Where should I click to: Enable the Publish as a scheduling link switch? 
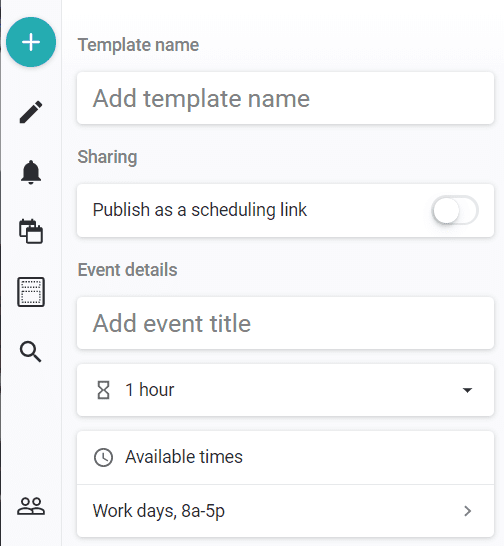(455, 210)
